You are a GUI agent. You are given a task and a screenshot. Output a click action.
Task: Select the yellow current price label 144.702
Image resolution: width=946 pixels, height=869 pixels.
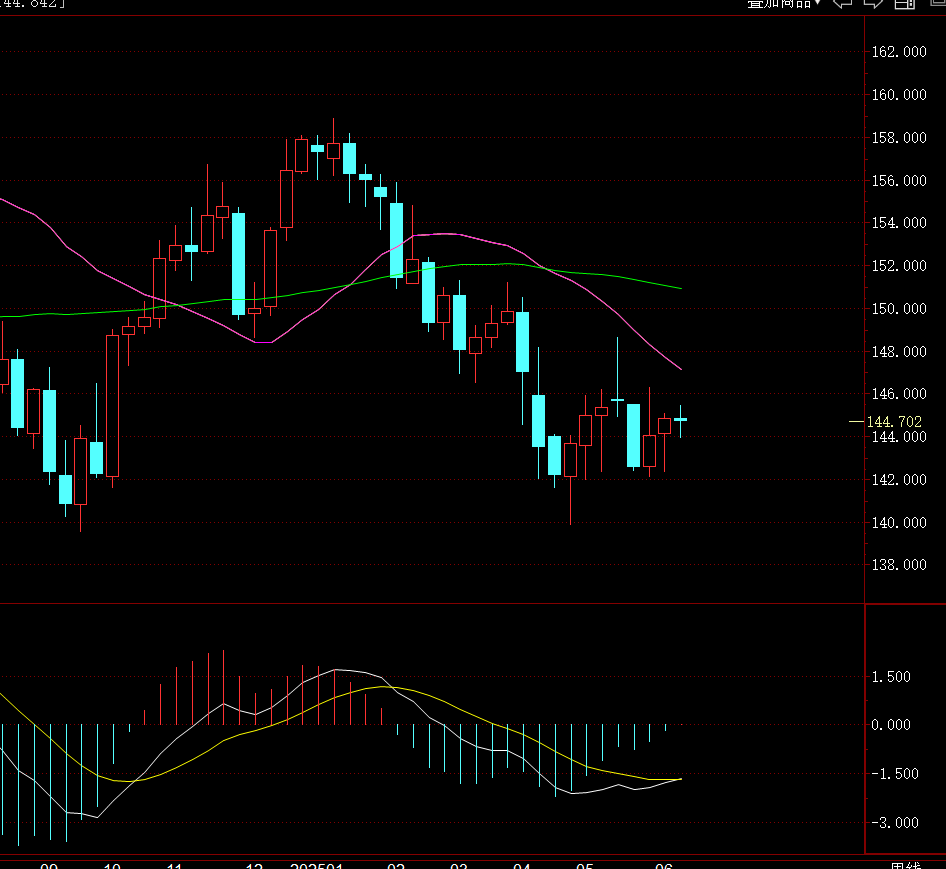pyautogui.click(x=894, y=421)
